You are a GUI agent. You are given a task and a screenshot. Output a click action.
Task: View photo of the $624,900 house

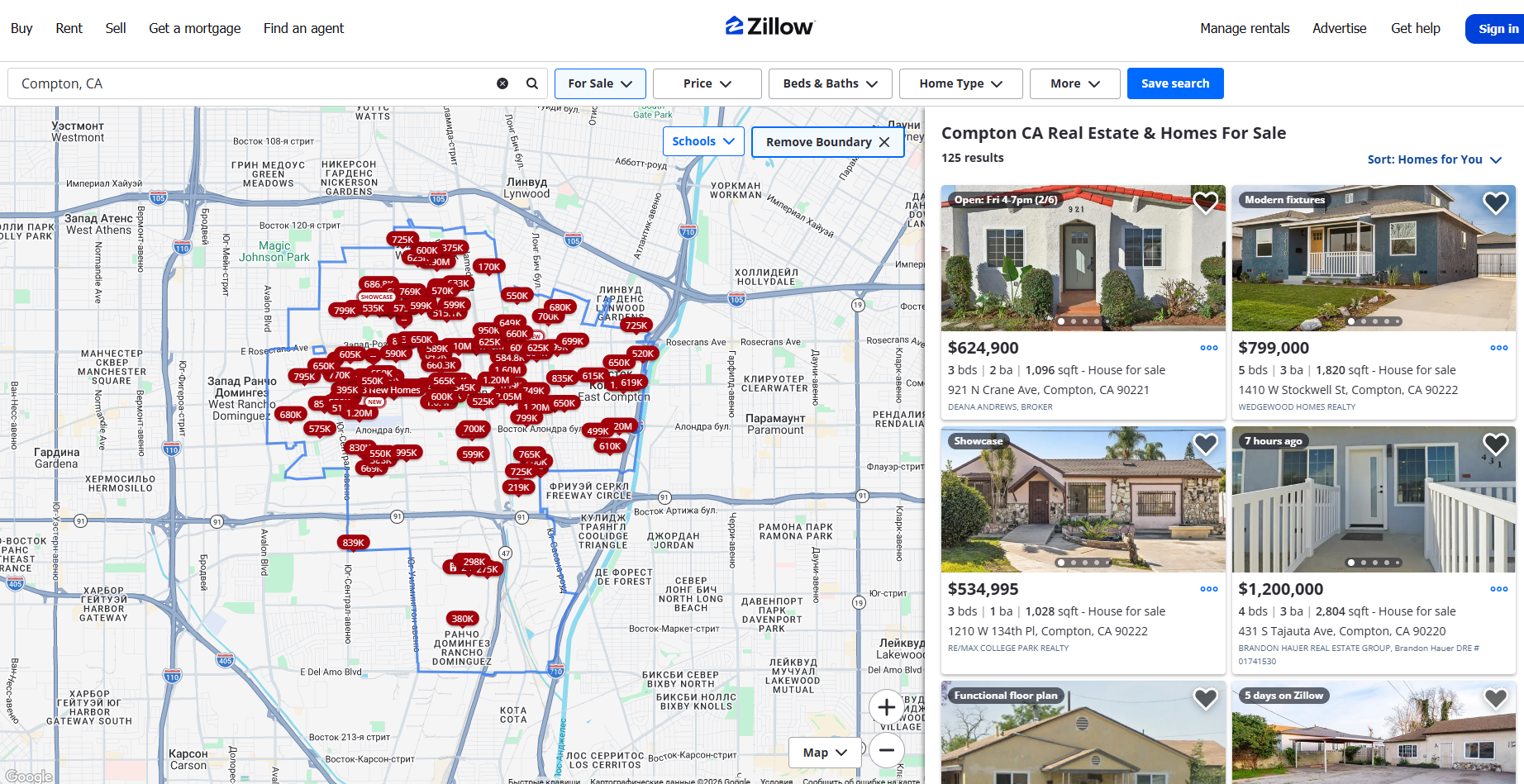(x=1083, y=258)
